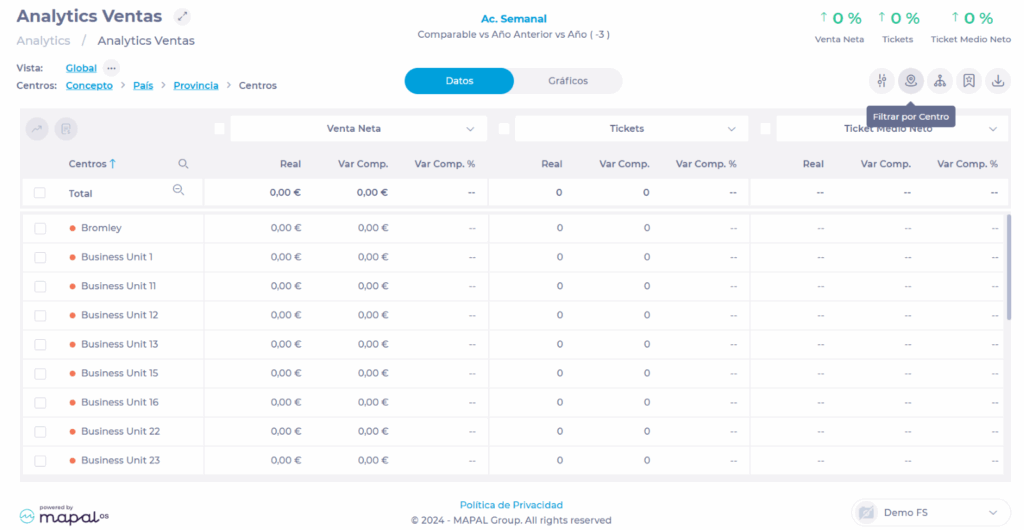The image size is (1024, 530).
Task: Click the table's vertical scrollbar
Action: pos(1007,266)
